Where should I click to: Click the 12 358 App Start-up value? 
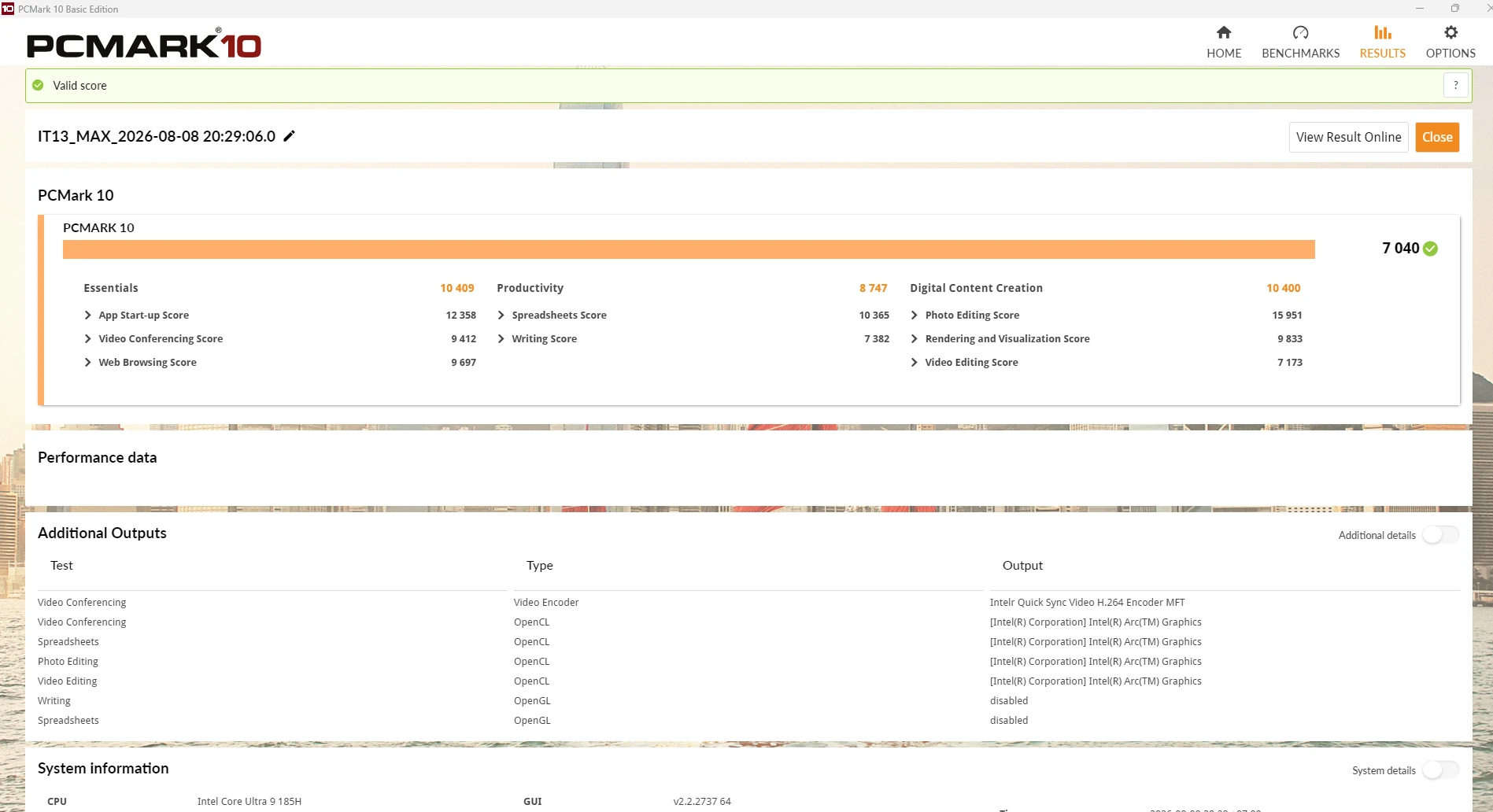coord(461,315)
